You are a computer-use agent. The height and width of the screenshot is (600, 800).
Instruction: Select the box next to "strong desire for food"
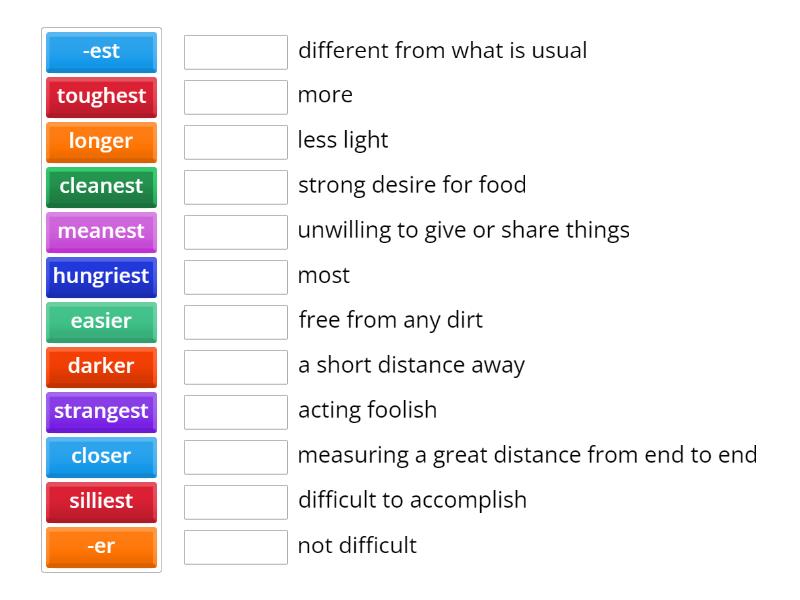(x=235, y=187)
